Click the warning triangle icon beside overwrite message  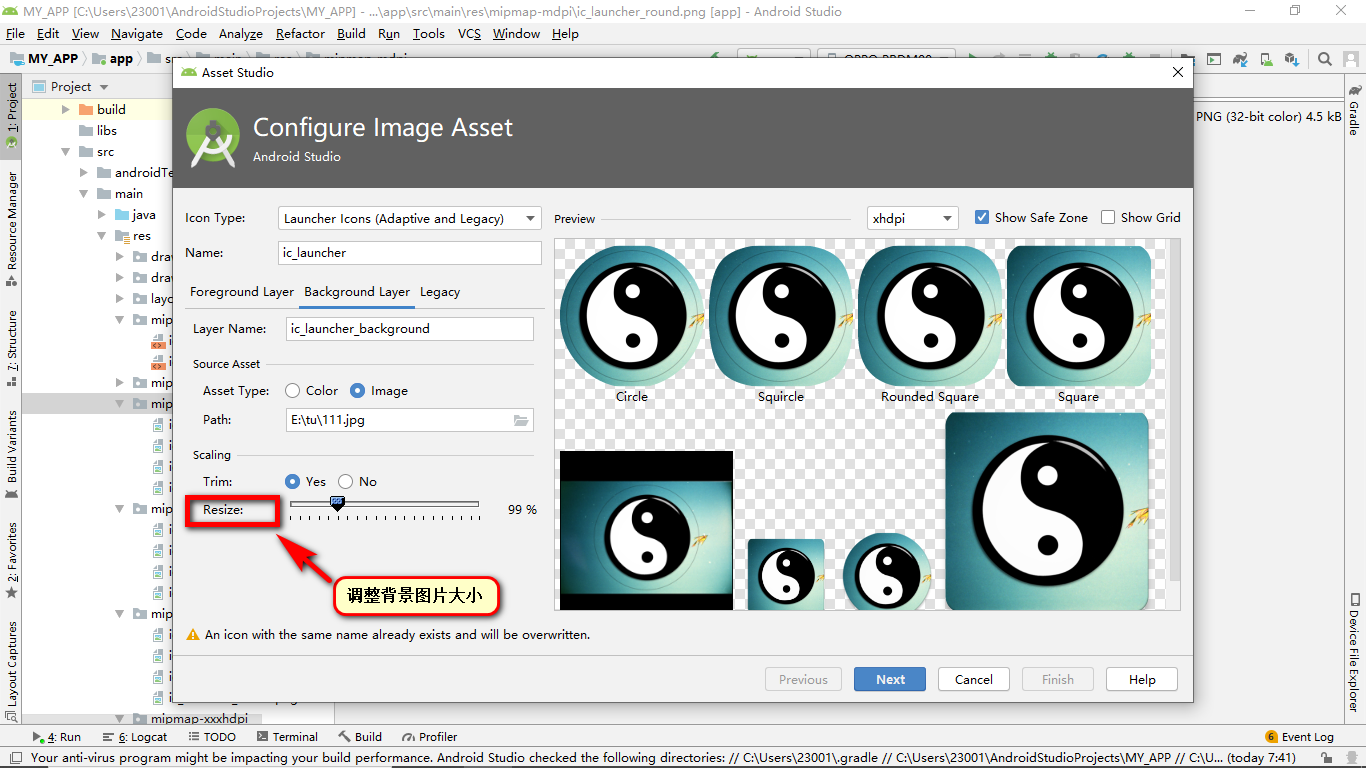coord(194,635)
